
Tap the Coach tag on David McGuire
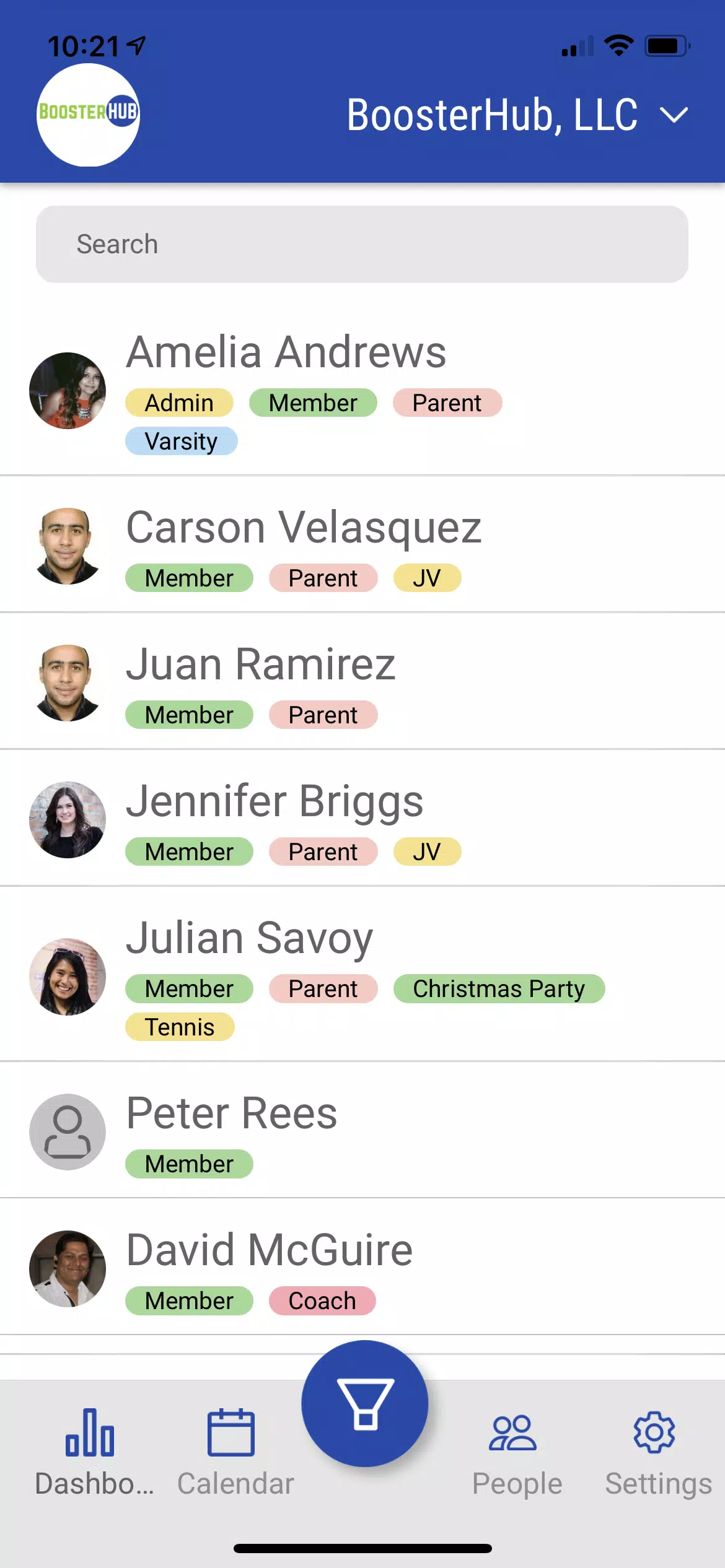(322, 1301)
